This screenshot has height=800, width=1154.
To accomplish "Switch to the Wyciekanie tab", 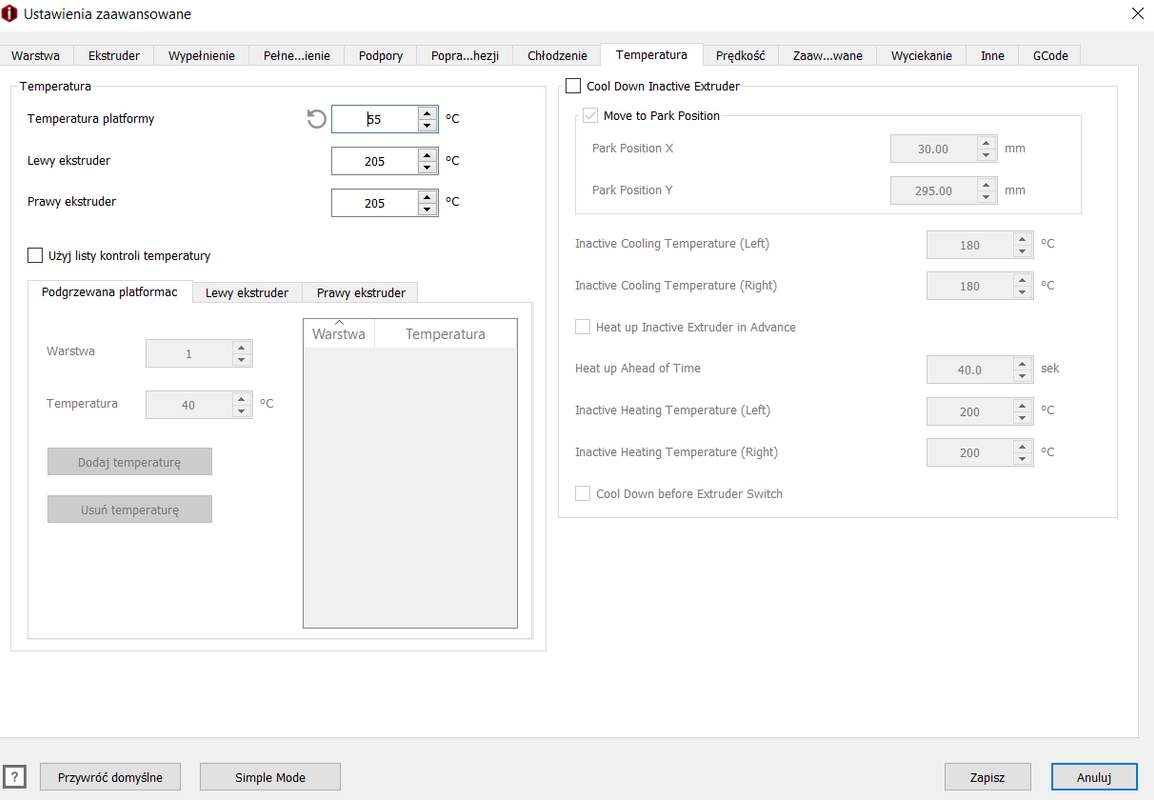I will (x=921, y=55).
